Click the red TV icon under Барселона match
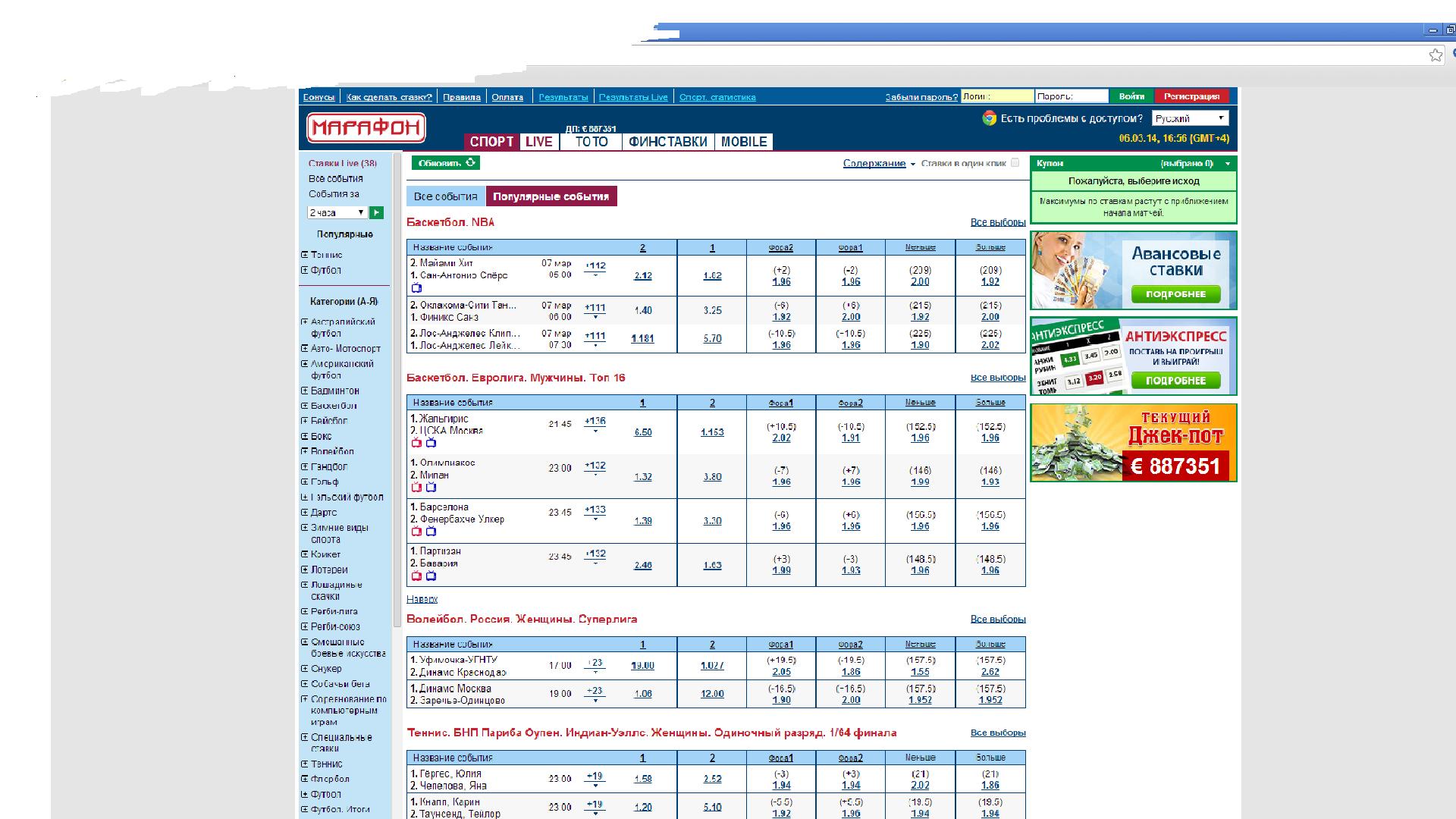The image size is (1456, 819). pos(416,532)
